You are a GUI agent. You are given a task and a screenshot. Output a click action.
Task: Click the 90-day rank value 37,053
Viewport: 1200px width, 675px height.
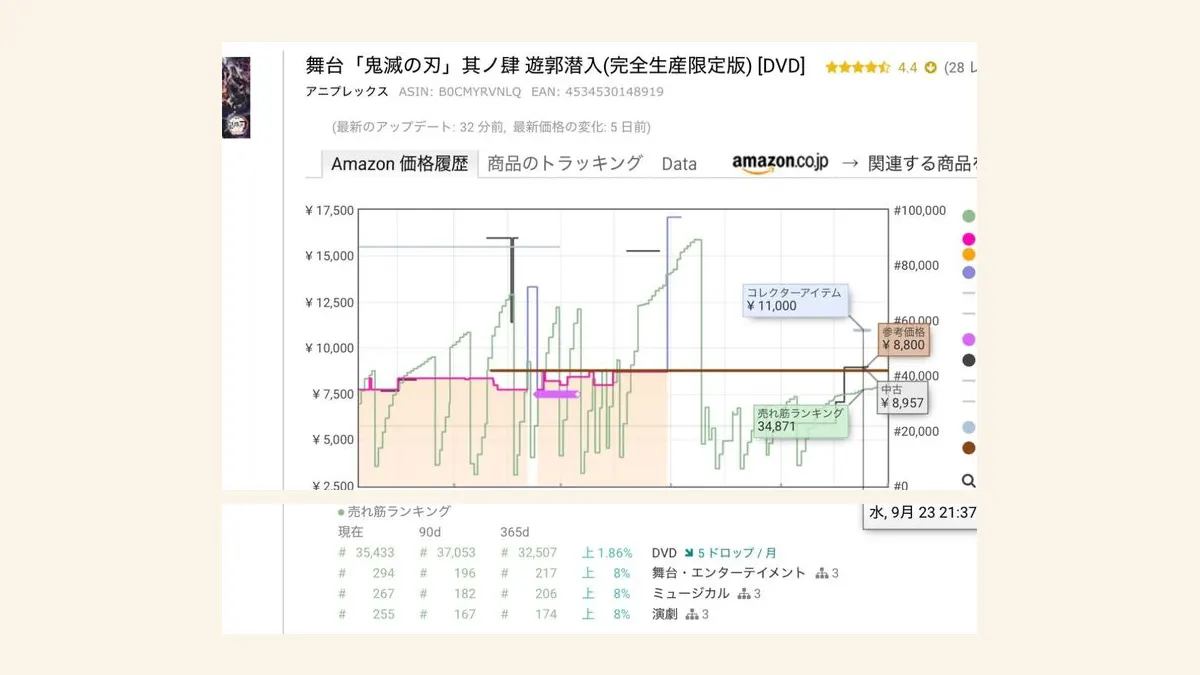pyautogui.click(x=455, y=552)
